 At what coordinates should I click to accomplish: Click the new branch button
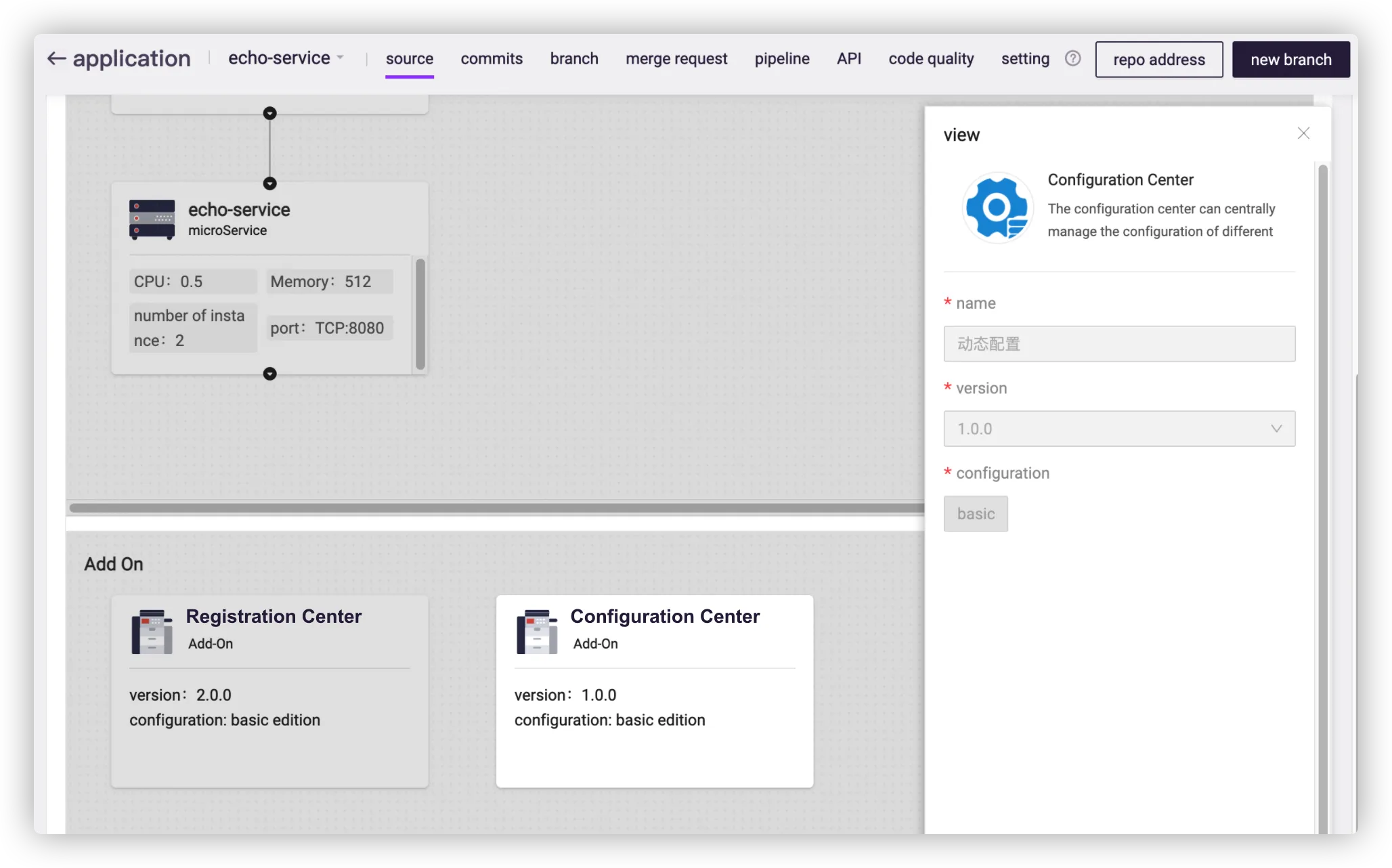(1290, 60)
